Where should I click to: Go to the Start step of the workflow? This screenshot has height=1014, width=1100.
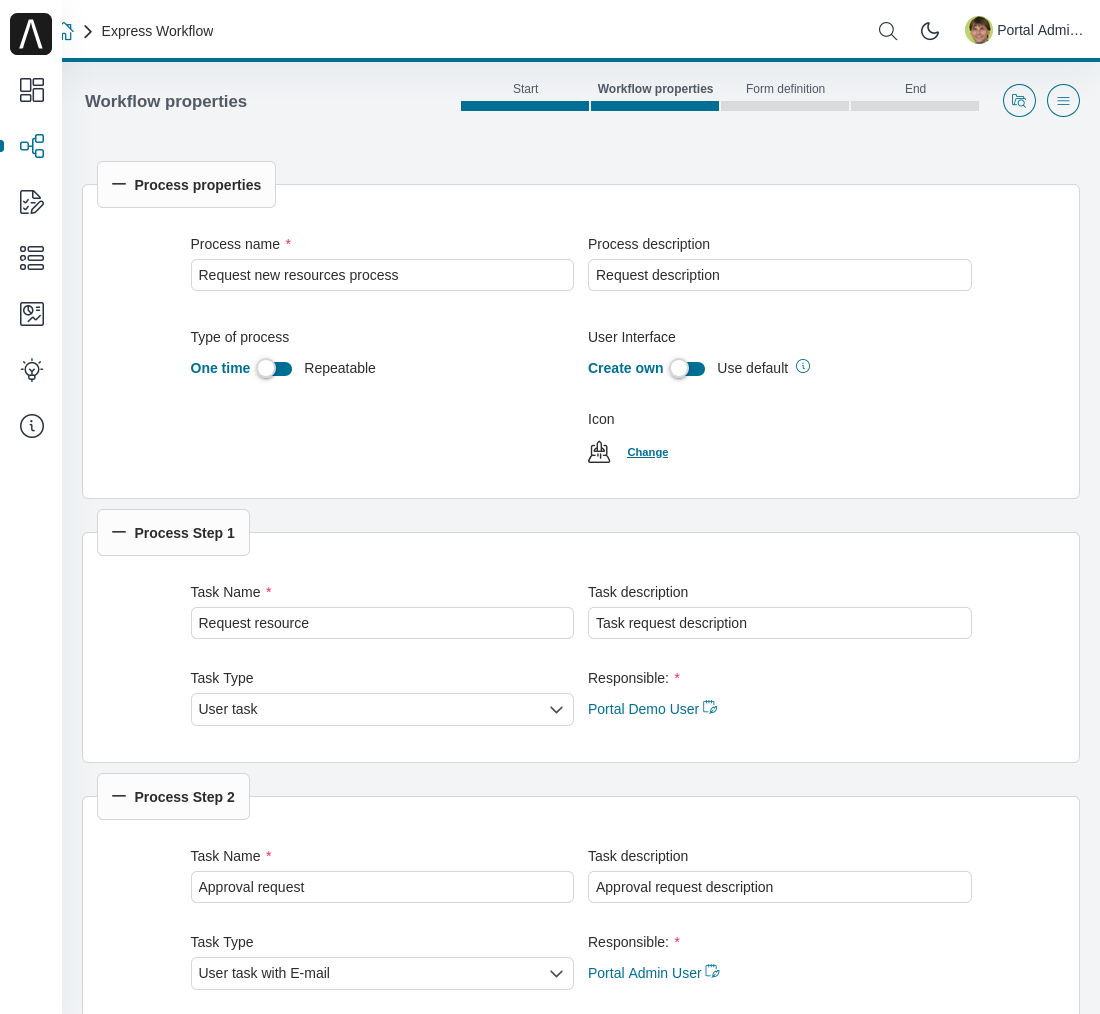pyautogui.click(x=525, y=89)
